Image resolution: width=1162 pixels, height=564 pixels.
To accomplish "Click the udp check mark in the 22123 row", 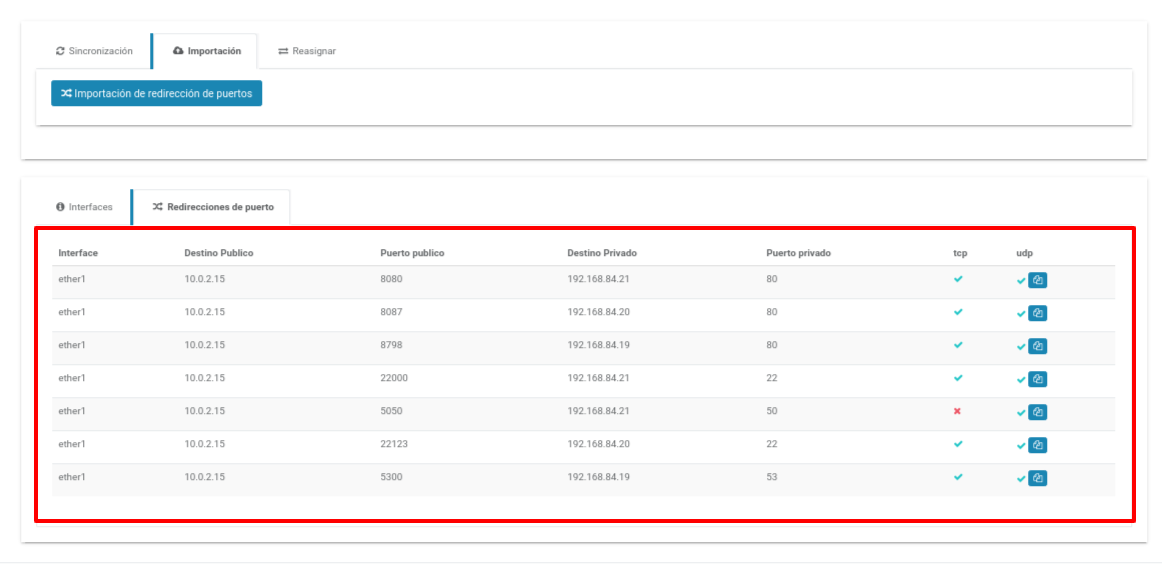I will click(x=1021, y=446).
